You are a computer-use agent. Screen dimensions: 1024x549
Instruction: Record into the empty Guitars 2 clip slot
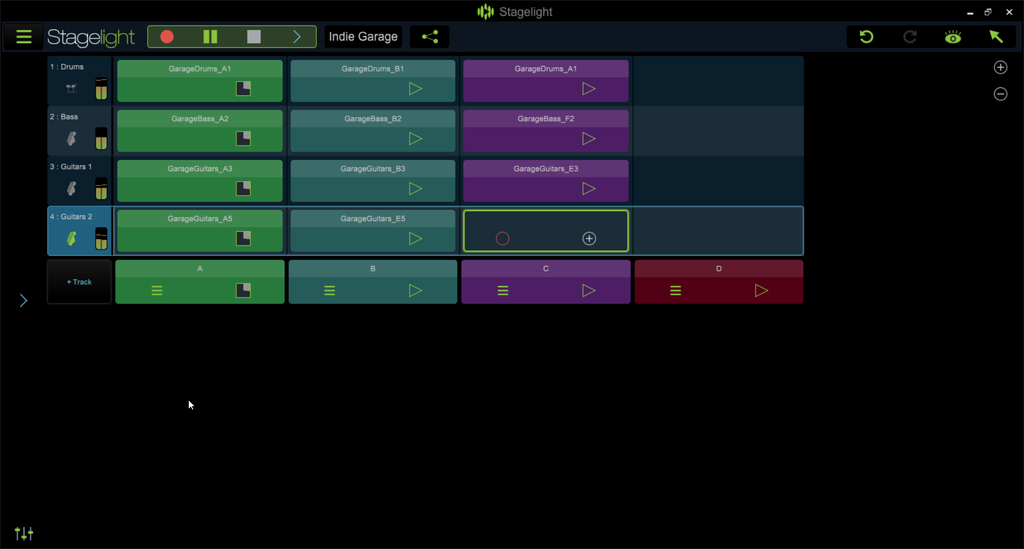click(502, 239)
